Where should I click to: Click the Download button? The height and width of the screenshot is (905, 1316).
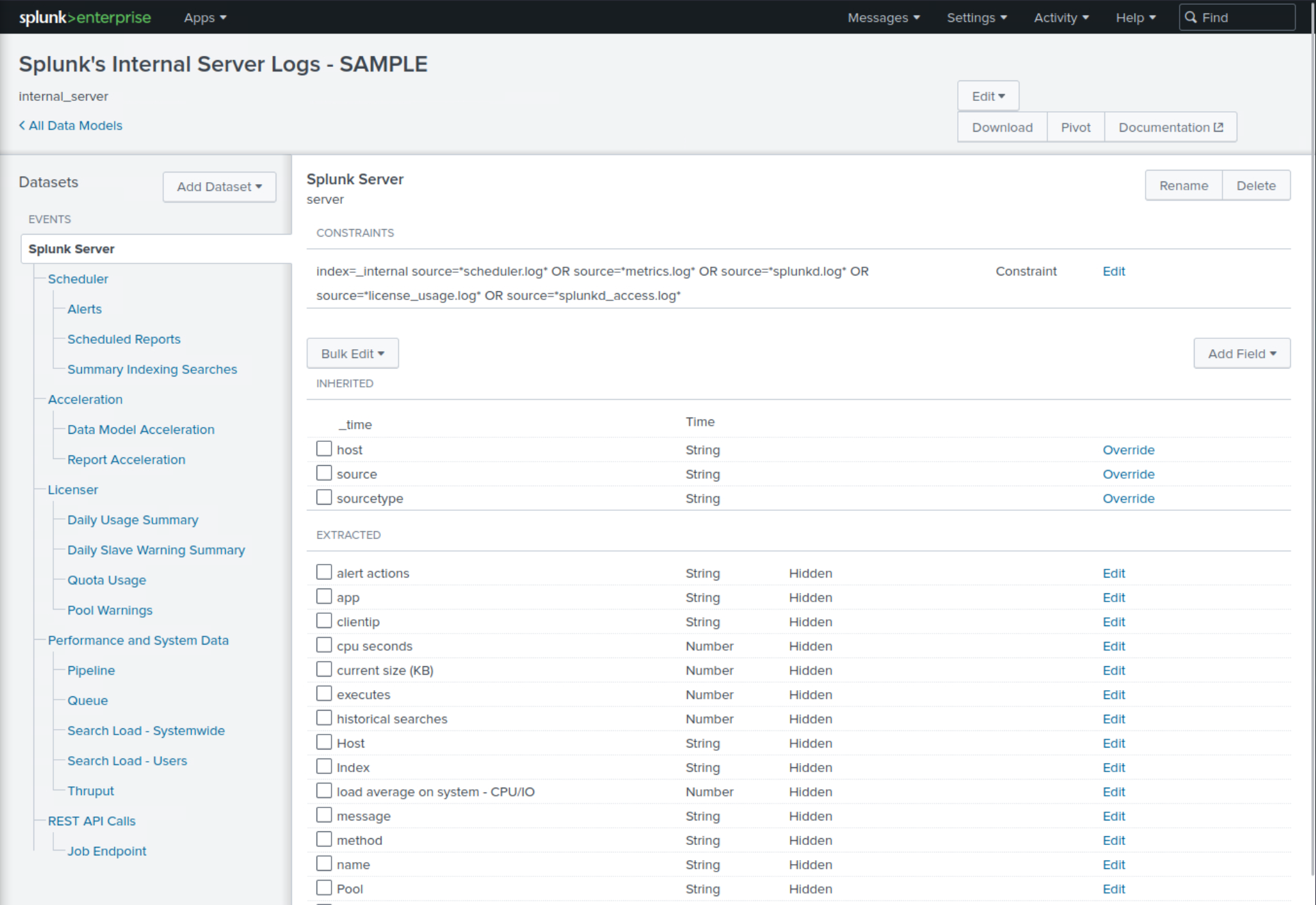(x=1001, y=128)
